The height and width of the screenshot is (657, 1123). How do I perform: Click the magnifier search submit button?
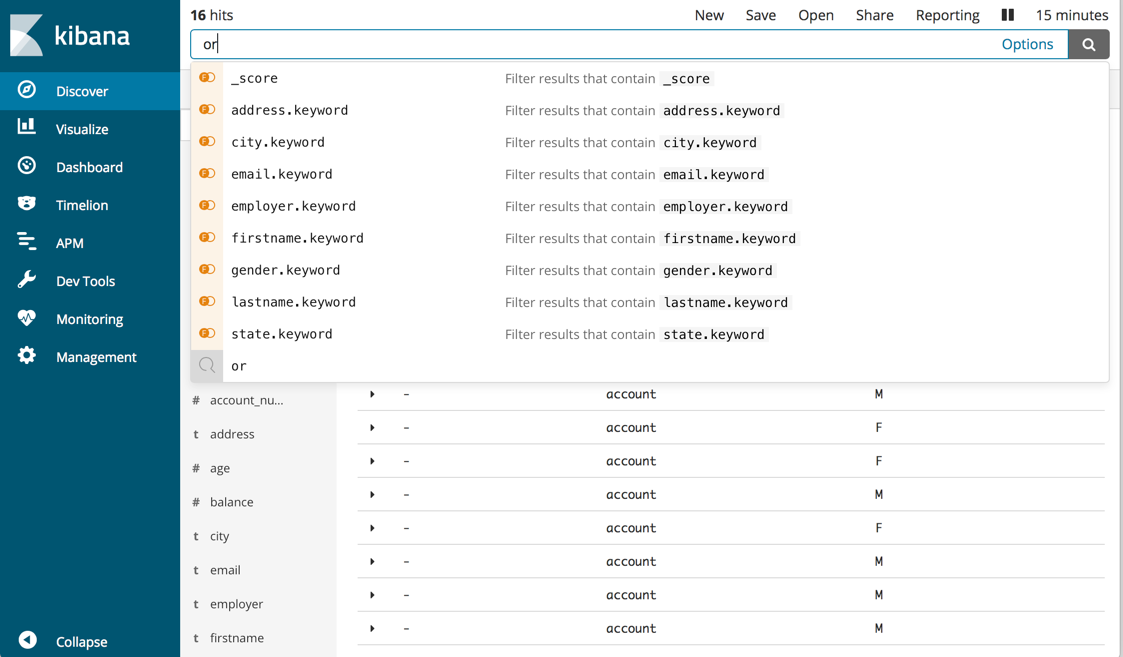pyautogui.click(x=1088, y=44)
